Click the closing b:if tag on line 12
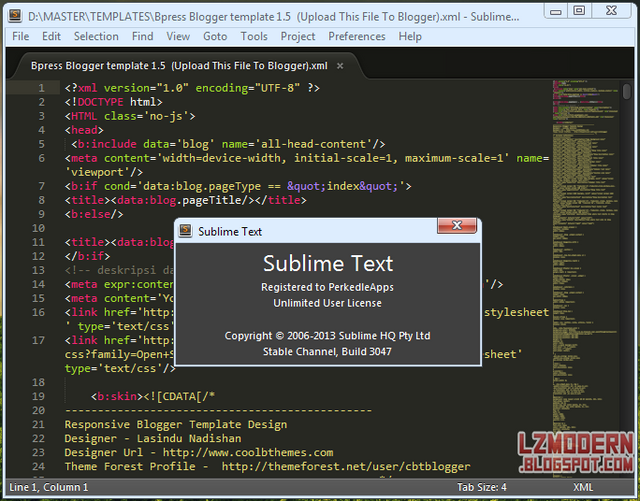This screenshot has height=501, width=640. pos(87,256)
